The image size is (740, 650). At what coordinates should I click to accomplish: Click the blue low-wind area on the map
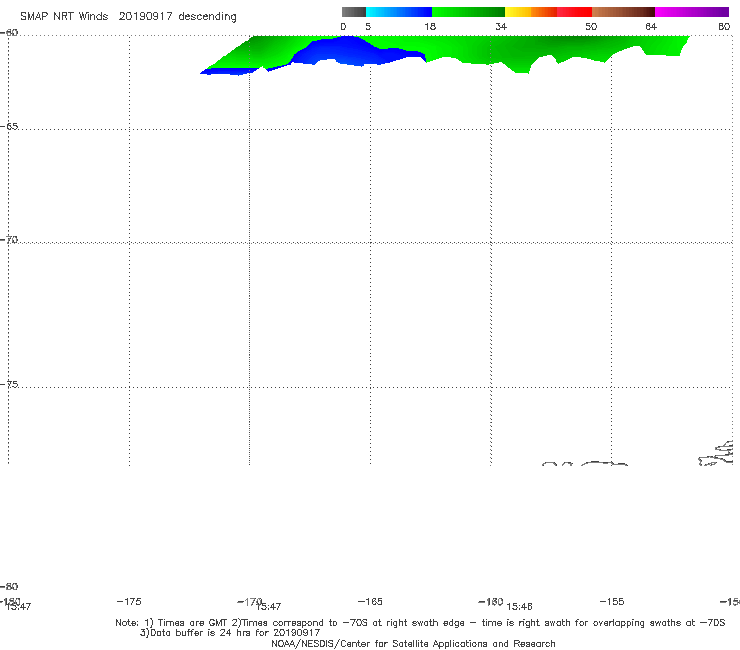352,52
